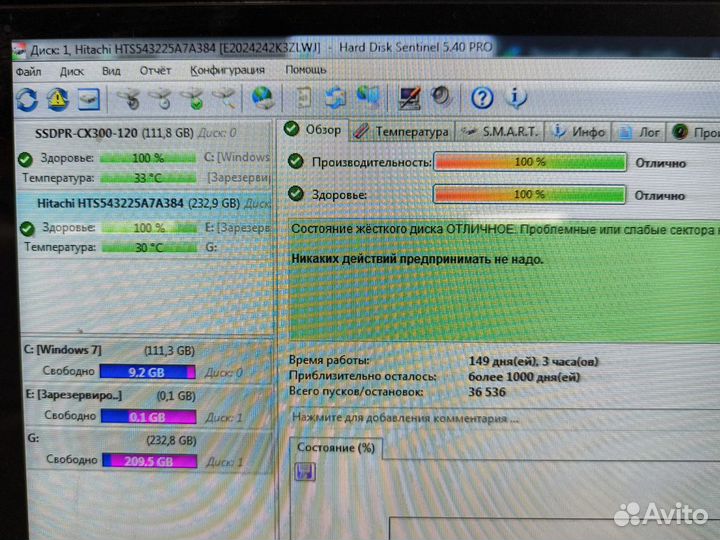The height and width of the screenshot is (540, 720).
Task: Click the blue refresh arrows toolbar icon
Action: [26, 98]
